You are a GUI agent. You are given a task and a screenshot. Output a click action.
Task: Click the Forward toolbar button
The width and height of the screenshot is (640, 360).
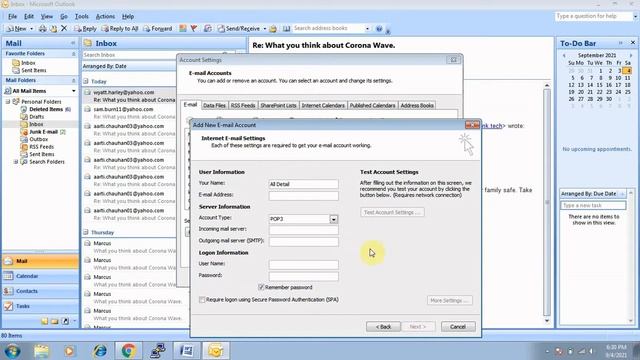[158, 29]
